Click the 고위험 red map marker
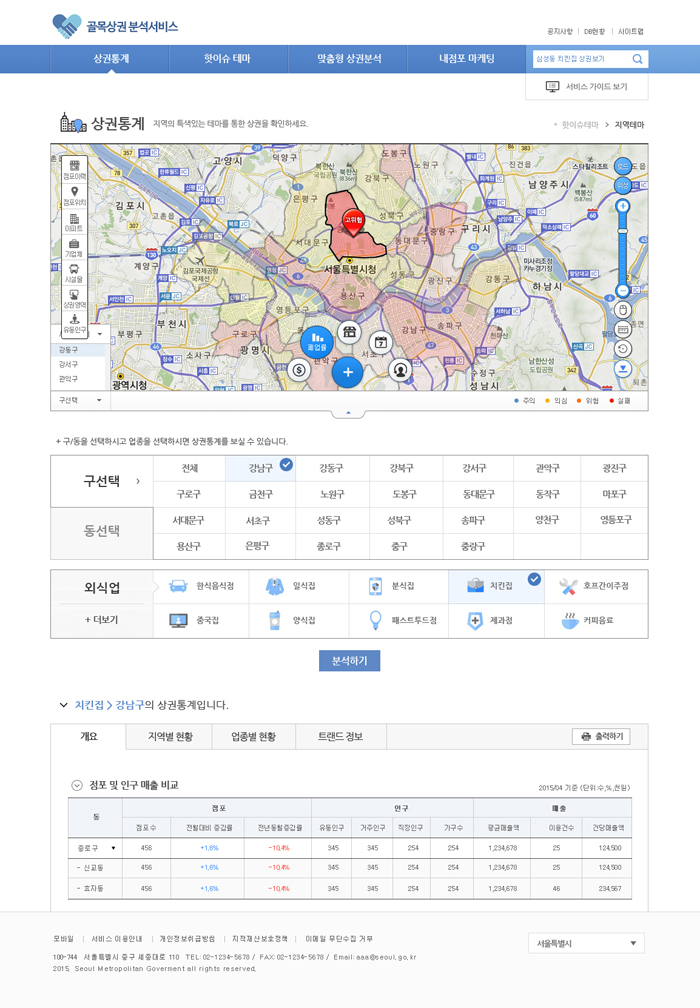The height and width of the screenshot is (1008, 700). click(353, 221)
